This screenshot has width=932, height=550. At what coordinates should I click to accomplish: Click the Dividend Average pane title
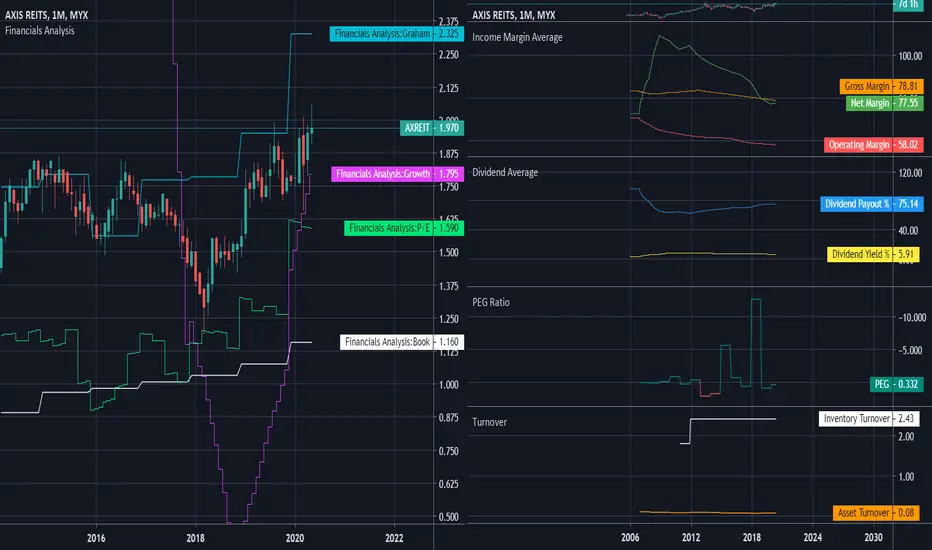[505, 172]
